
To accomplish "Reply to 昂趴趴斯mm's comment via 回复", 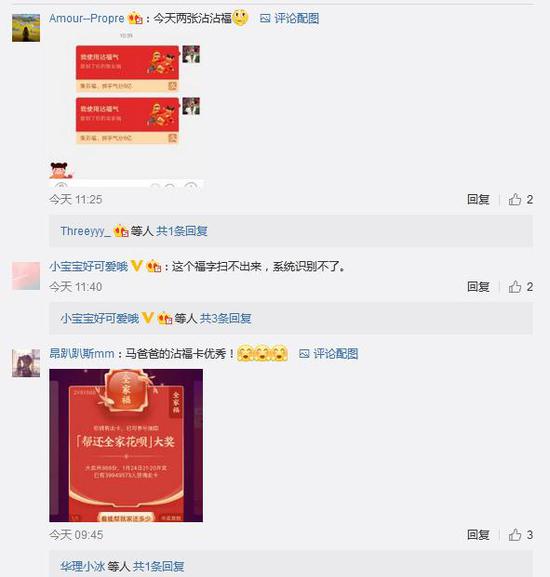I will (478, 535).
